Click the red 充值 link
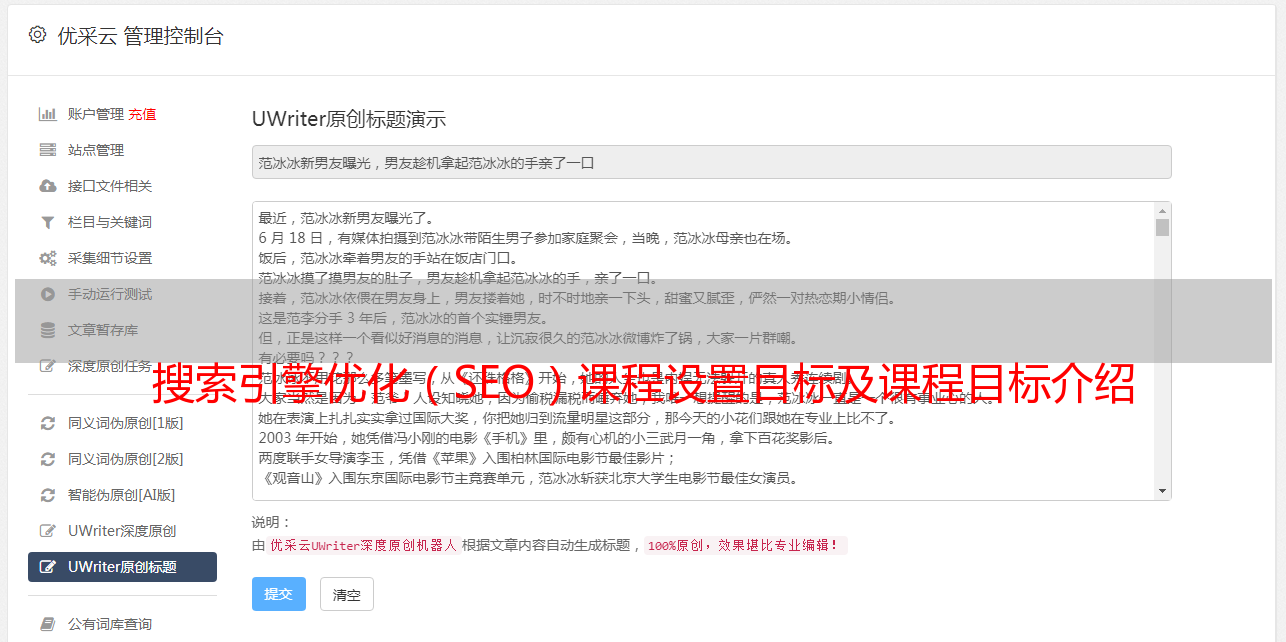Viewport: 1286px width, 642px height. (142, 114)
